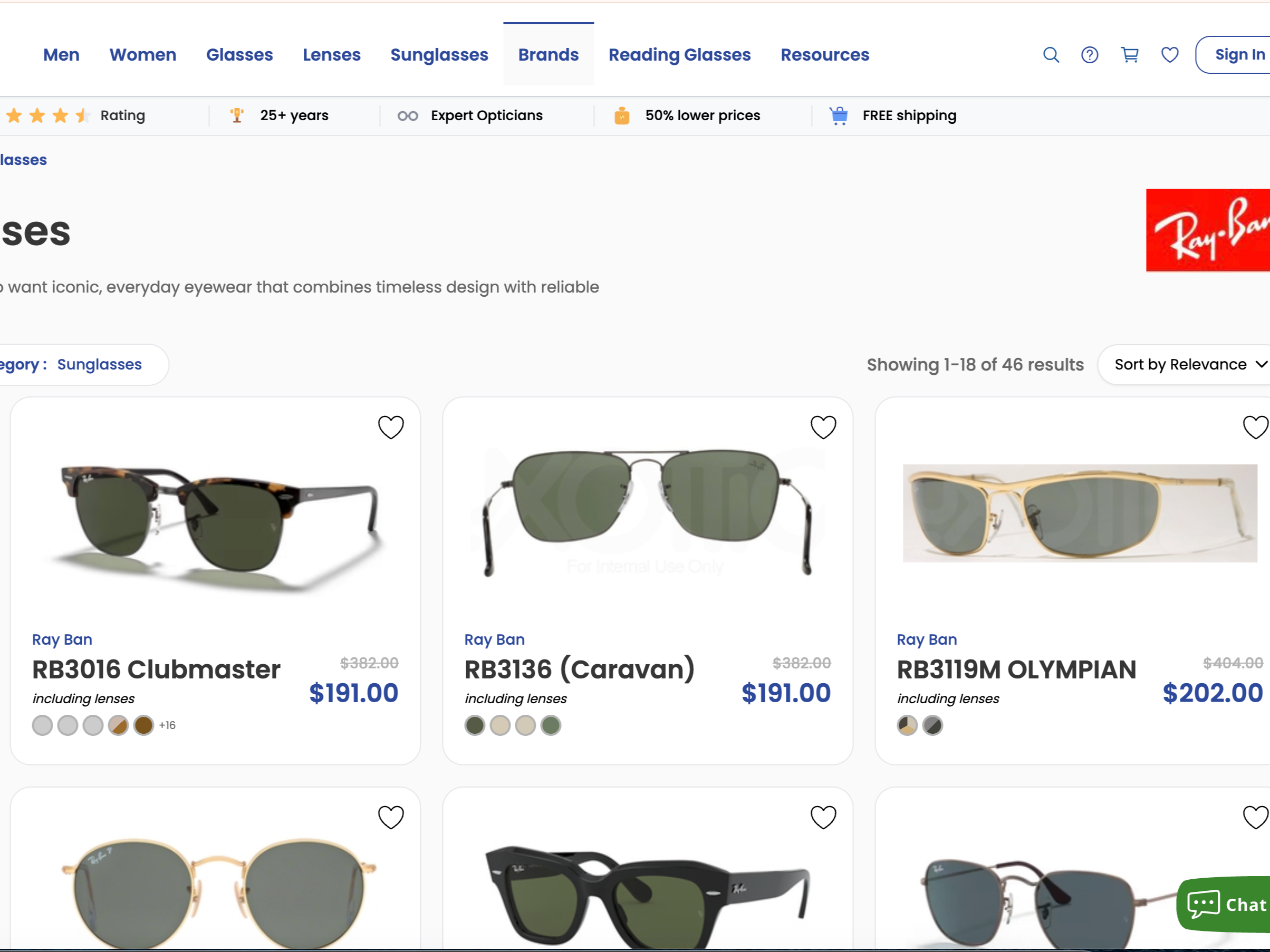Open the Men menu
Screen dimensions: 1270x952
[61, 54]
